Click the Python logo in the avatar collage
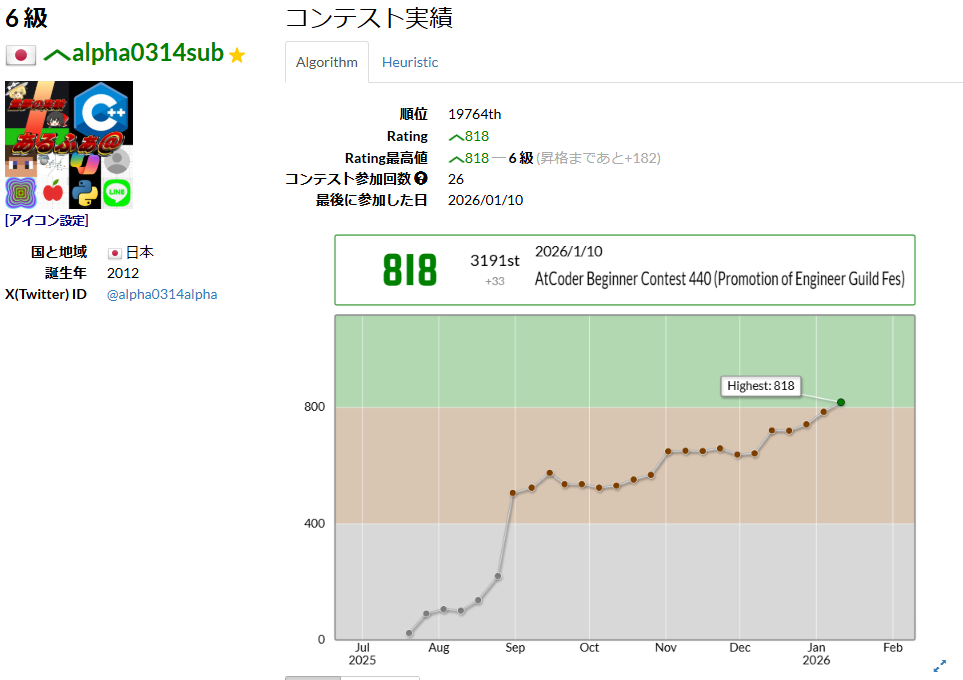The width and height of the screenshot is (963, 680). [86, 193]
